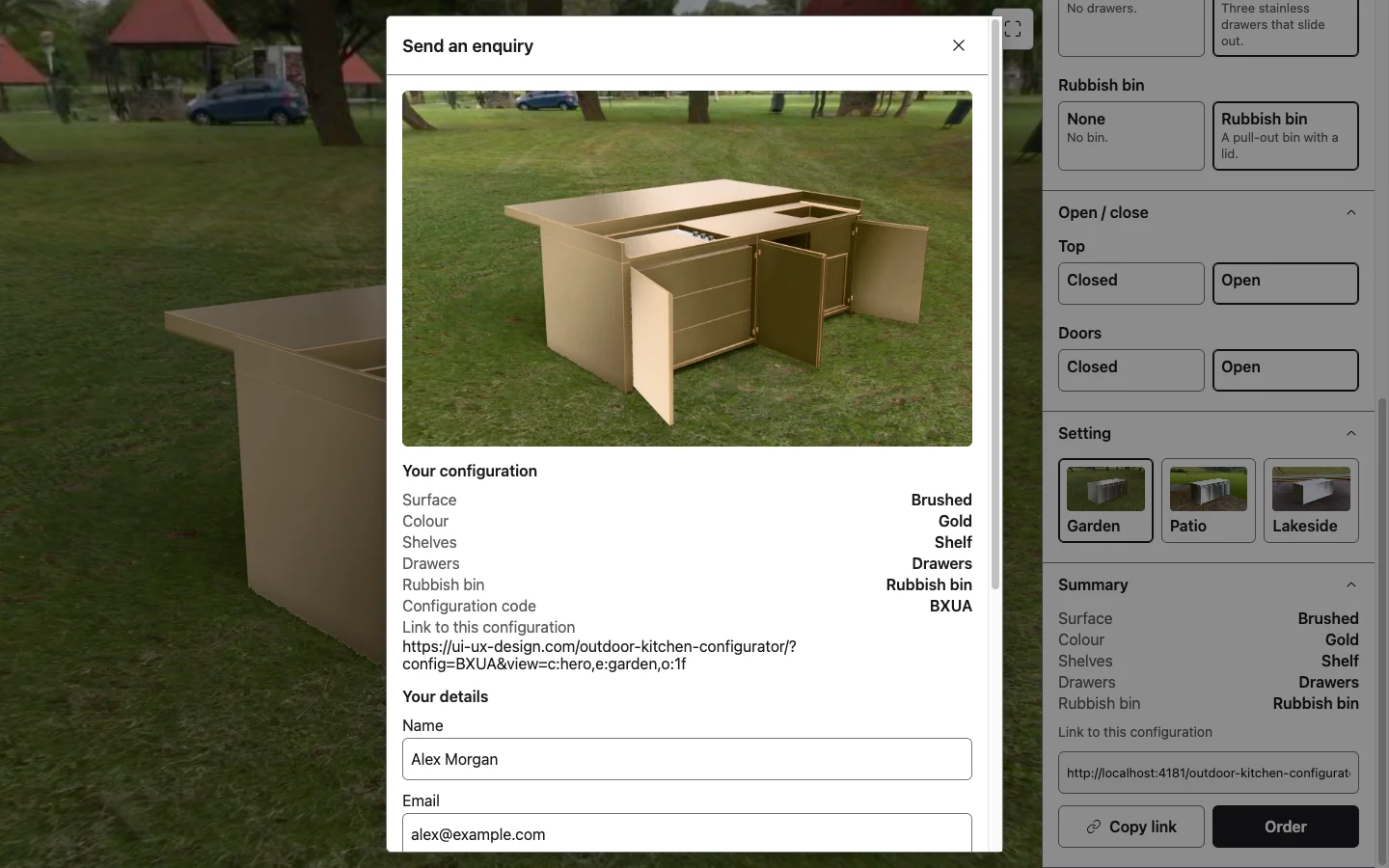Viewport: 1389px width, 868px height.
Task: Click the kitchen preview image in dialog
Action: 687,268
